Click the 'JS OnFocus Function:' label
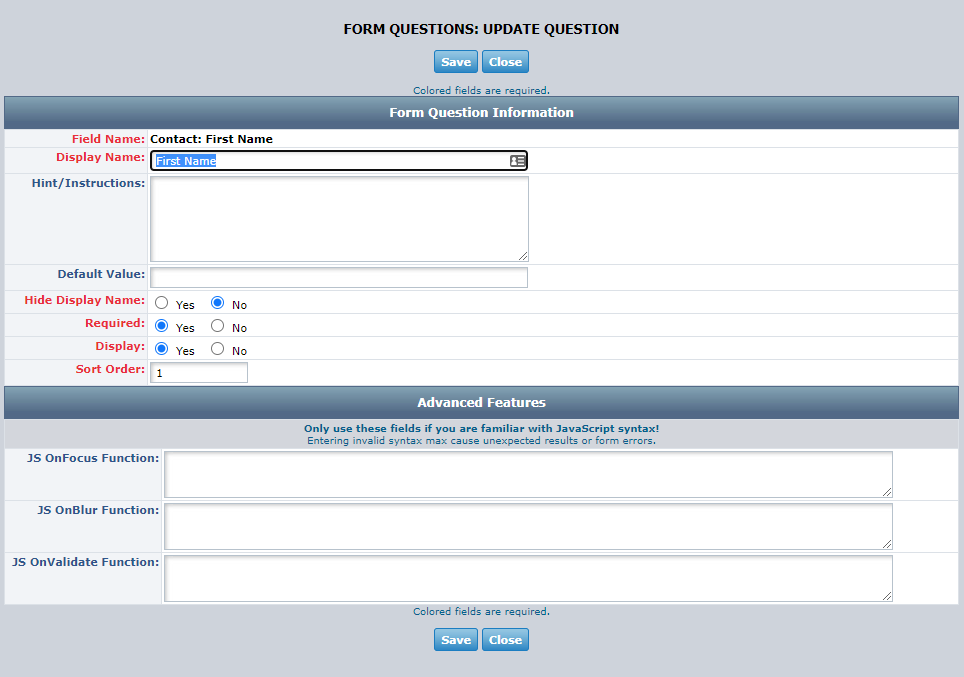Viewport: 964px width, 677px height. [x=93, y=458]
